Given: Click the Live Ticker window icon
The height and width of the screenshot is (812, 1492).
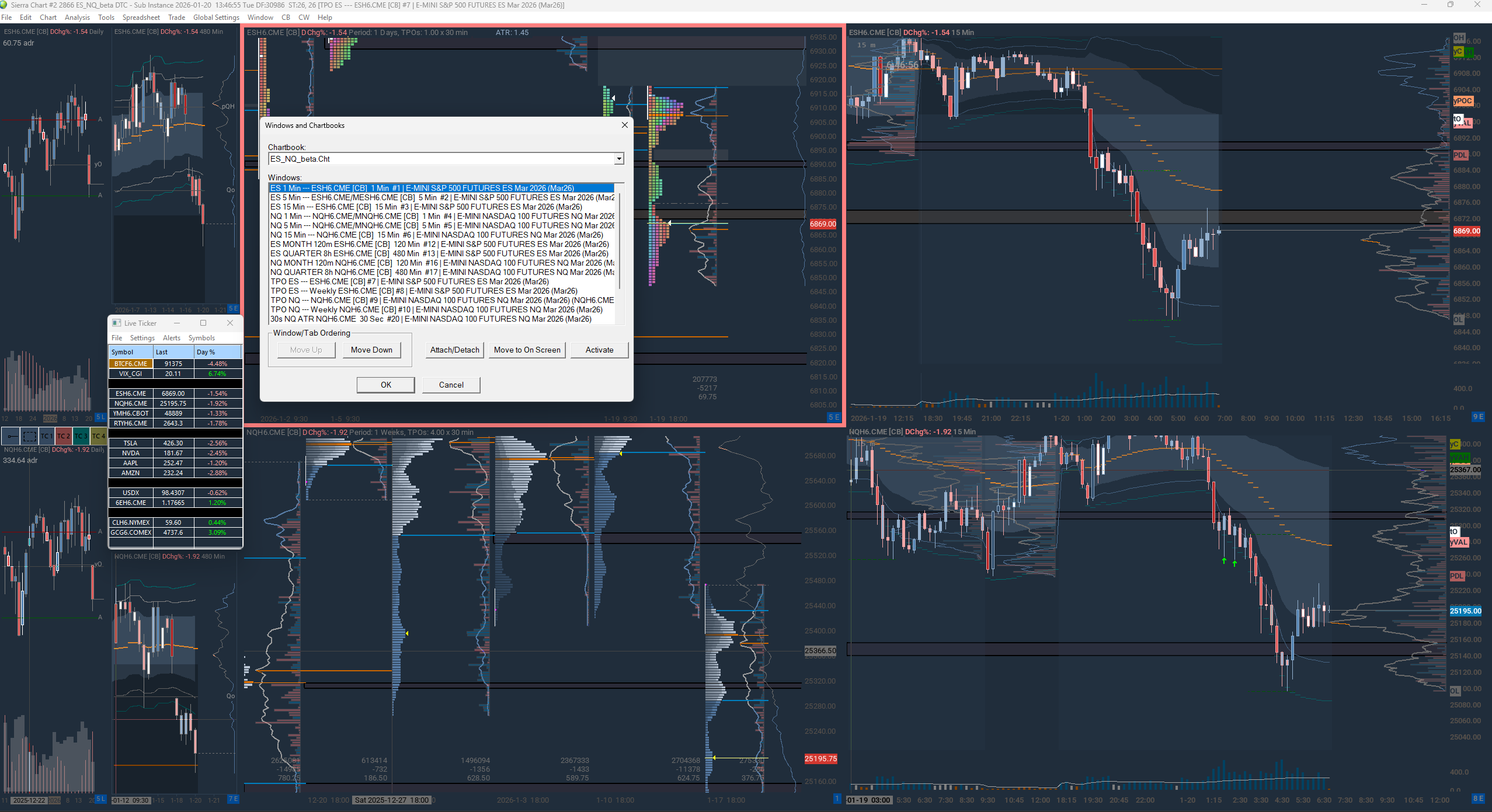Looking at the screenshot, I should (117, 323).
